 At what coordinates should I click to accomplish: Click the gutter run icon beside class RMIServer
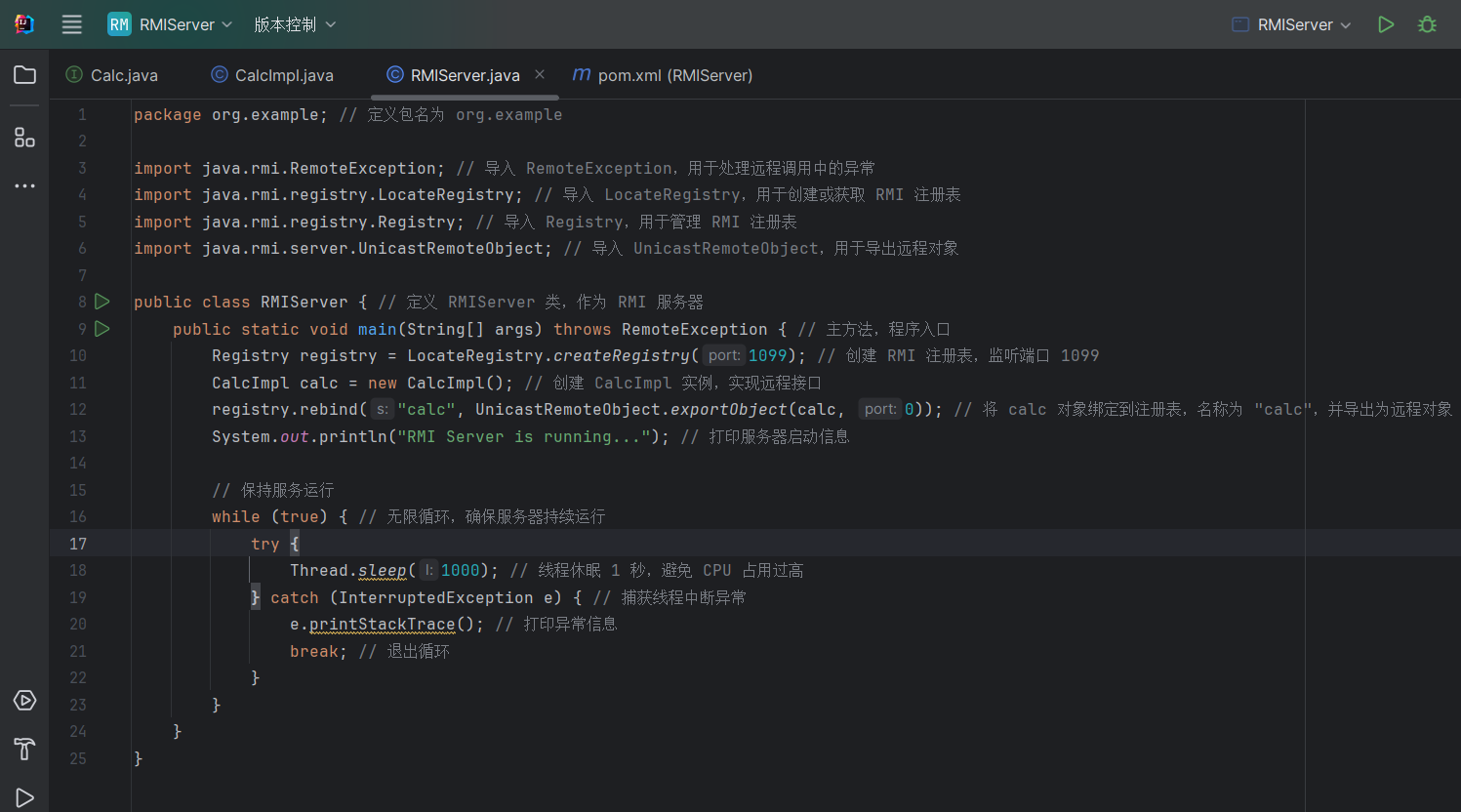pos(102,302)
